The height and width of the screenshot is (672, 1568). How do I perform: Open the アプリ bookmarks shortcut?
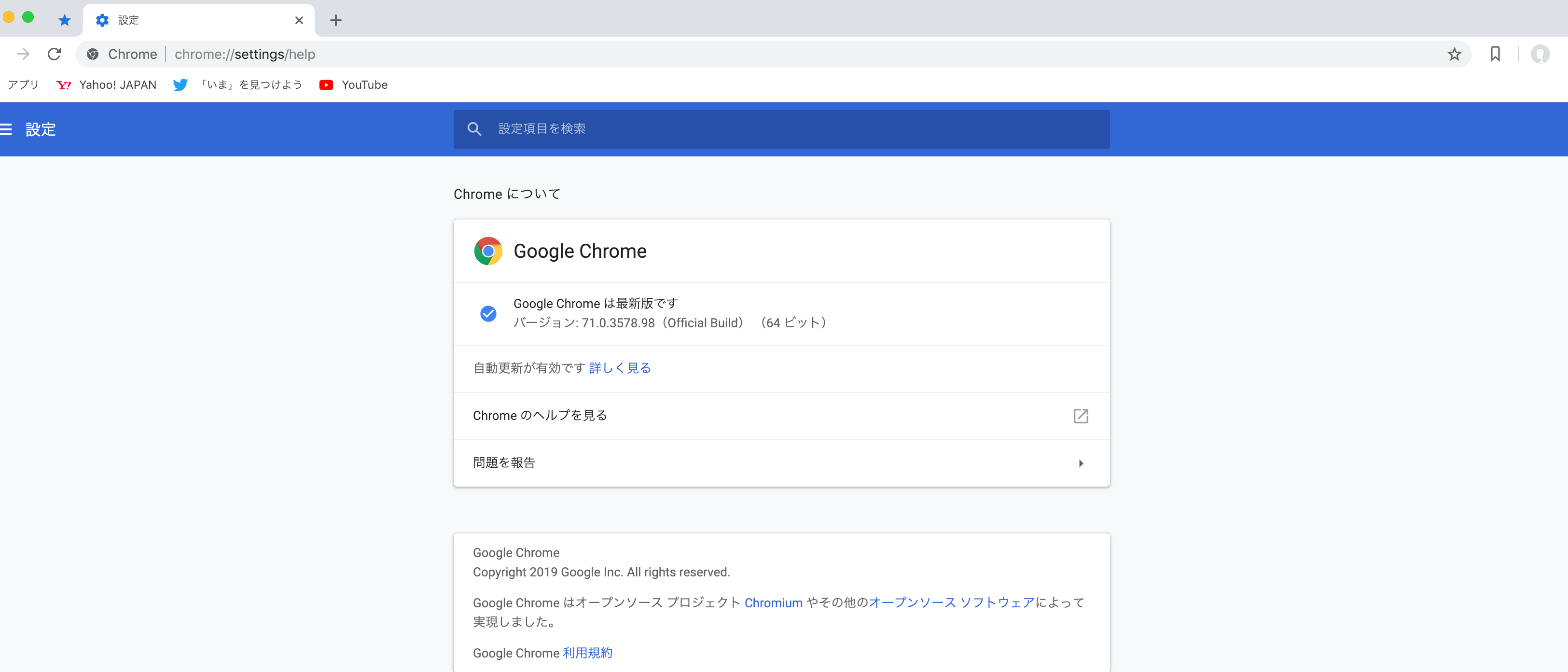tap(23, 84)
